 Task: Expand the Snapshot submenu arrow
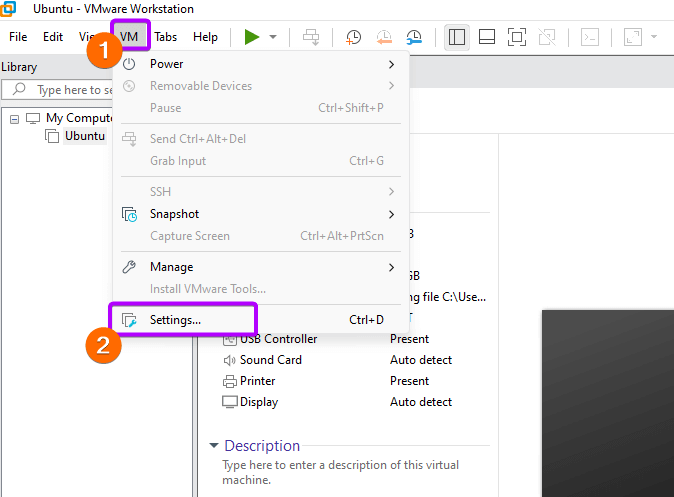click(x=391, y=214)
